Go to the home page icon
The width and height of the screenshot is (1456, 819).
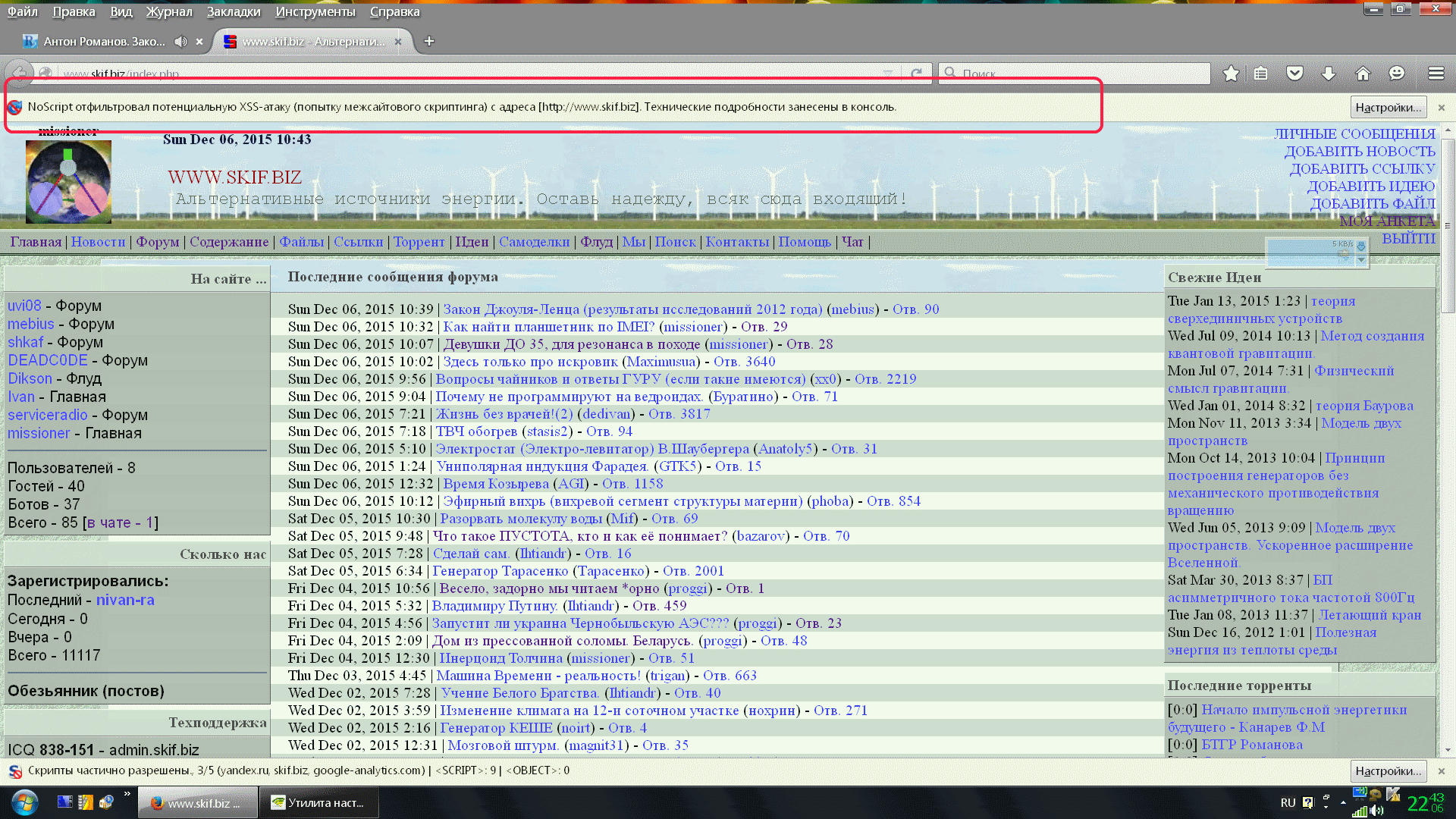point(1363,74)
